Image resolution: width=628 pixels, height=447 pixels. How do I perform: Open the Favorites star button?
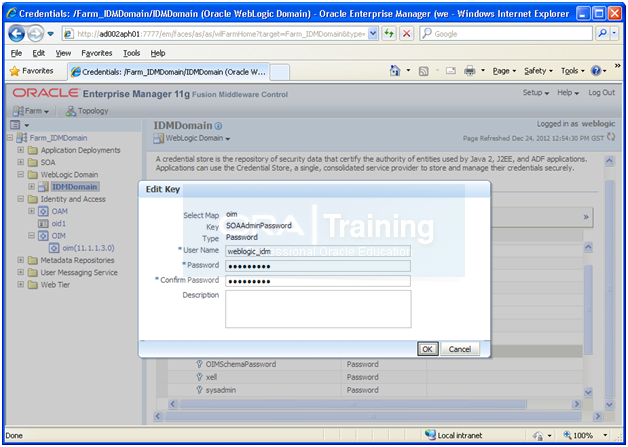(32, 71)
